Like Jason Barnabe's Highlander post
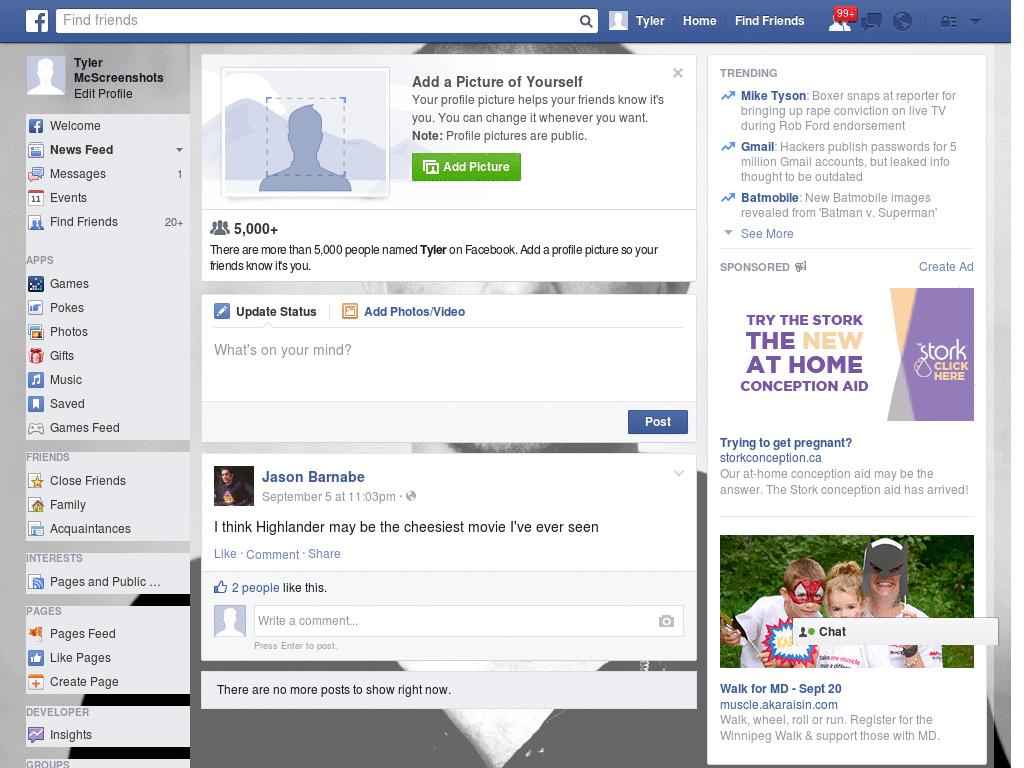The image size is (1024, 768). pyautogui.click(x=225, y=553)
